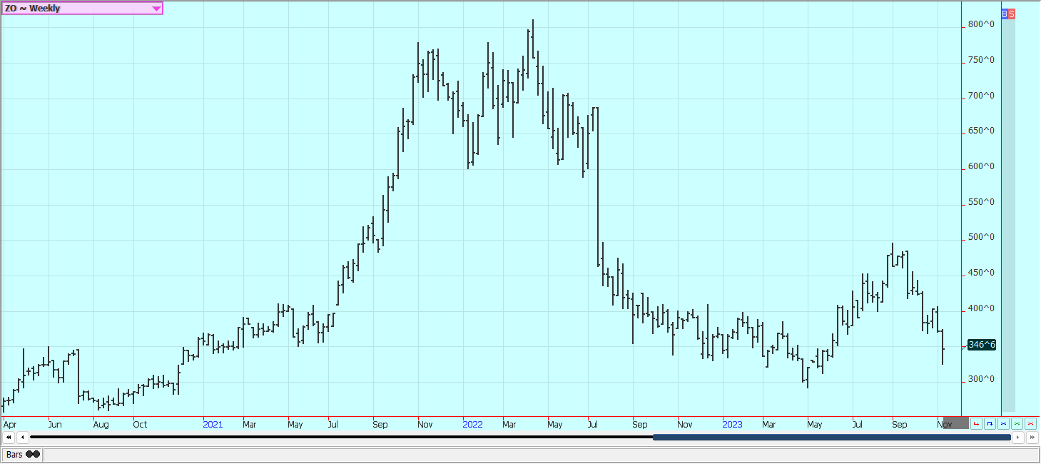Click the 500^0 price axis label
The width and height of the screenshot is (1042, 464).
[x=981, y=237]
